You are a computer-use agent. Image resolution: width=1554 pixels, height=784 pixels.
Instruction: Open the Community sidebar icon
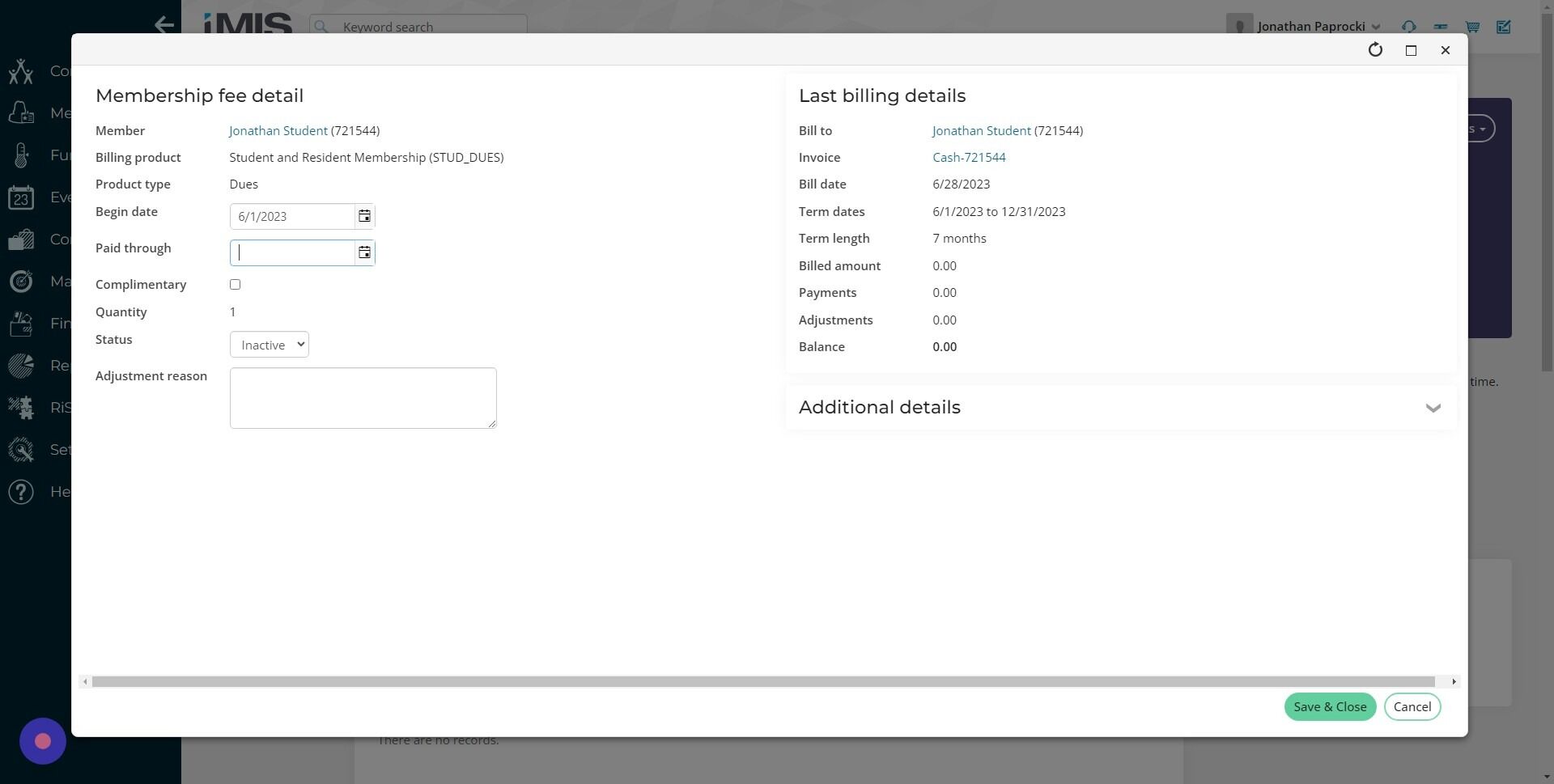[21, 71]
